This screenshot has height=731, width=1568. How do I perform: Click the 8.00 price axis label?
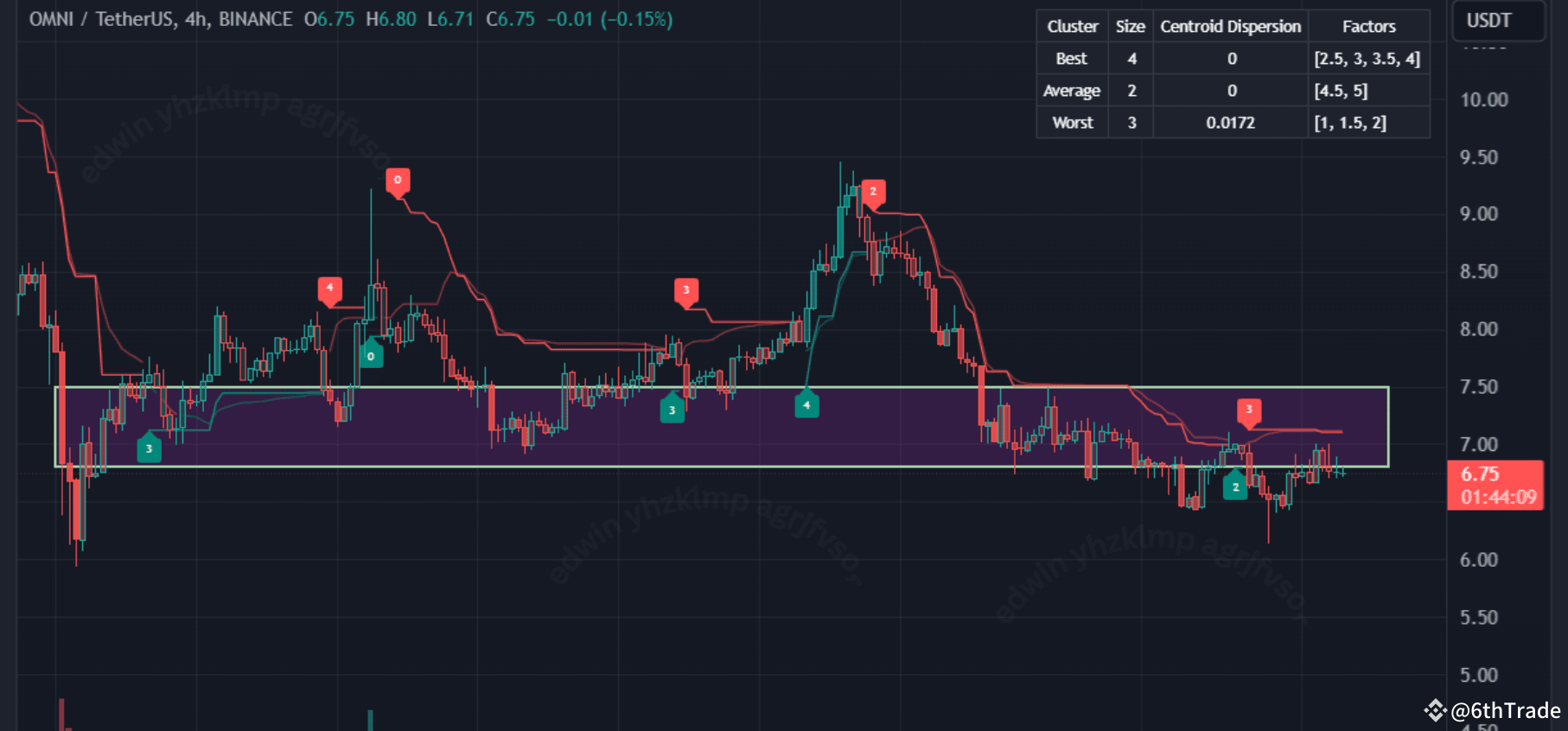click(x=1478, y=329)
